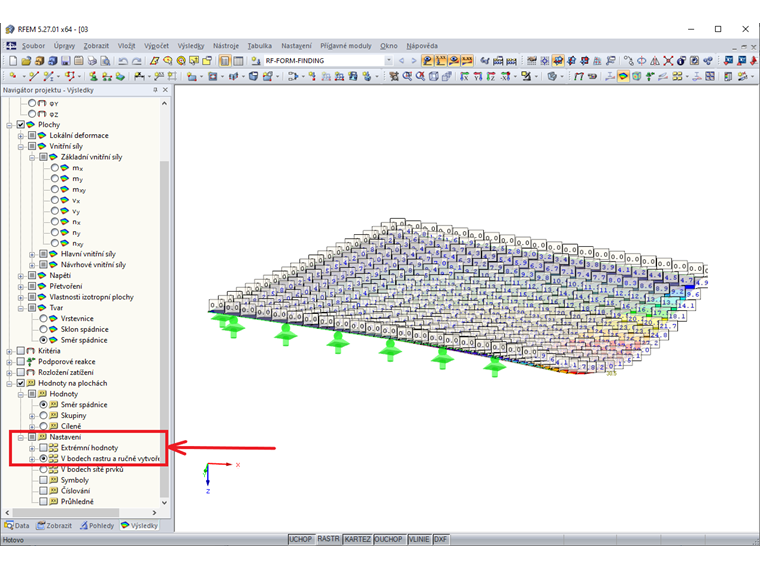
Task: Toggle DXF in the status bar
Action: [441, 539]
